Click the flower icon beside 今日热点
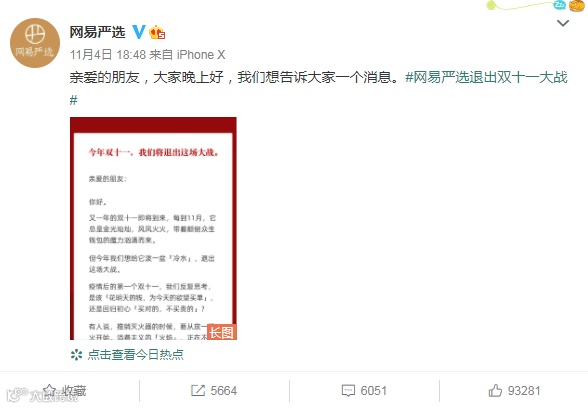 76,355
